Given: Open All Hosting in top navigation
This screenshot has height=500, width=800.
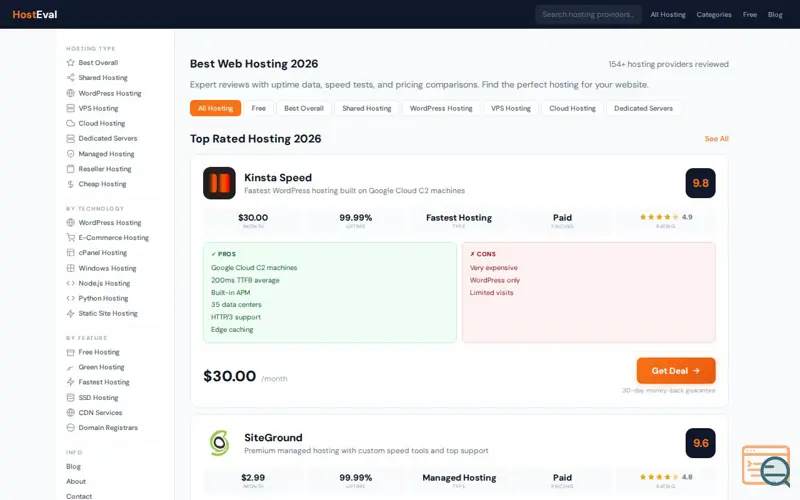Looking at the screenshot, I should click(x=668, y=15).
